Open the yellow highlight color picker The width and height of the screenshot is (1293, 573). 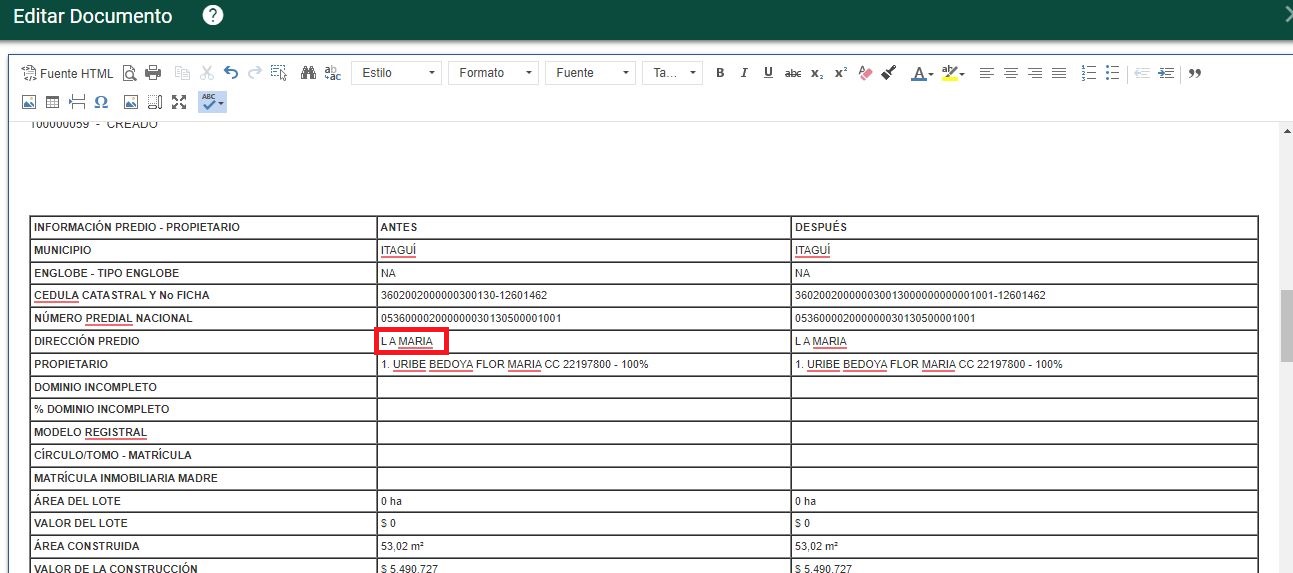pos(953,73)
